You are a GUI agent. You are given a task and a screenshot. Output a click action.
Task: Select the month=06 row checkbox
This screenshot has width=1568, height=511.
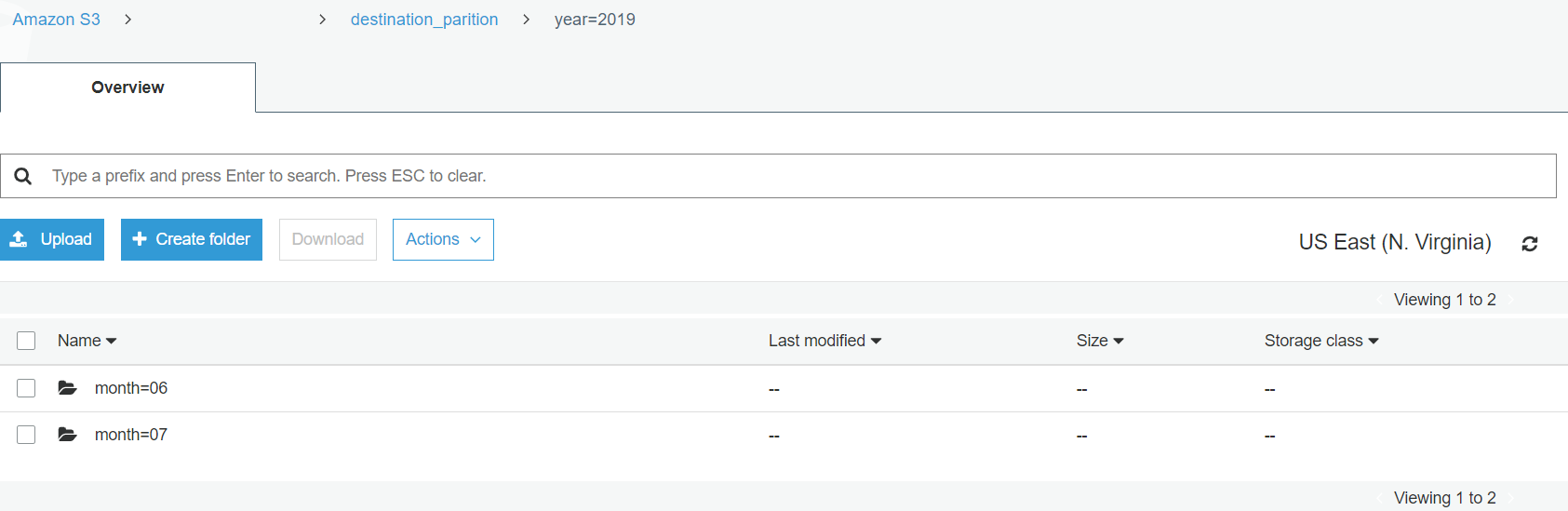coord(26,388)
